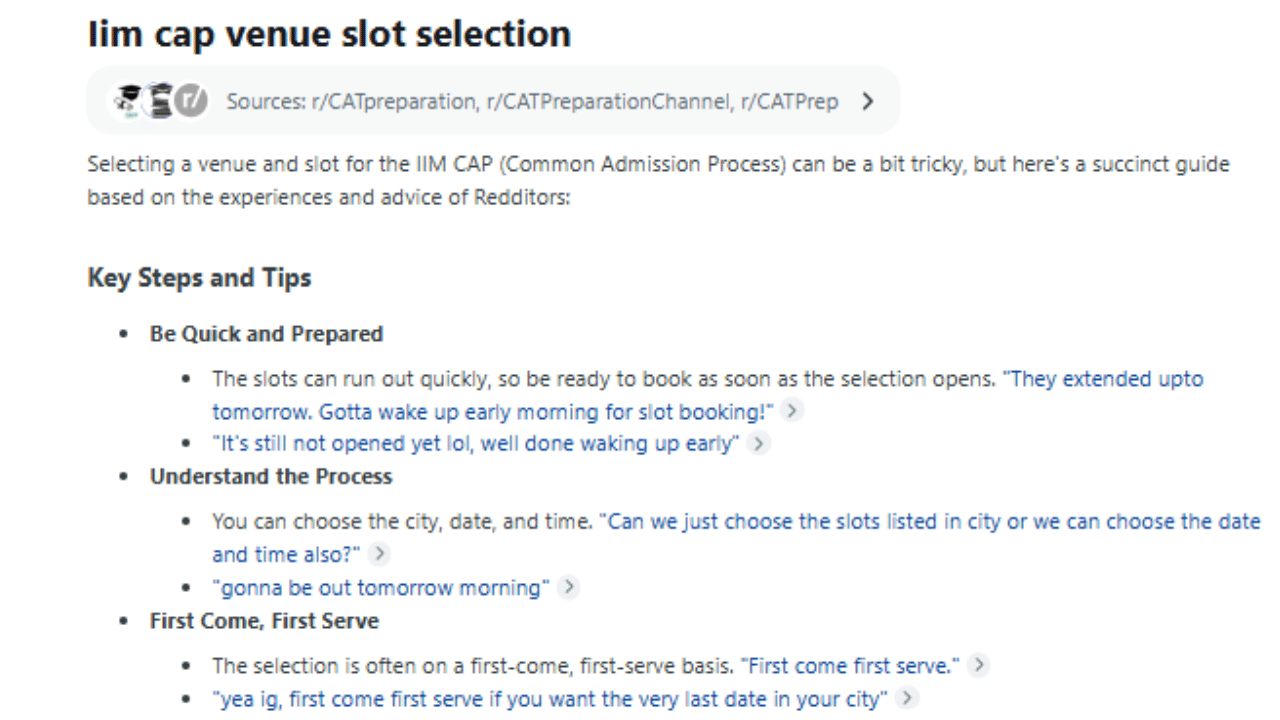
Task: Click the 'Iim cap venue slot selection' title
Action: [329, 33]
